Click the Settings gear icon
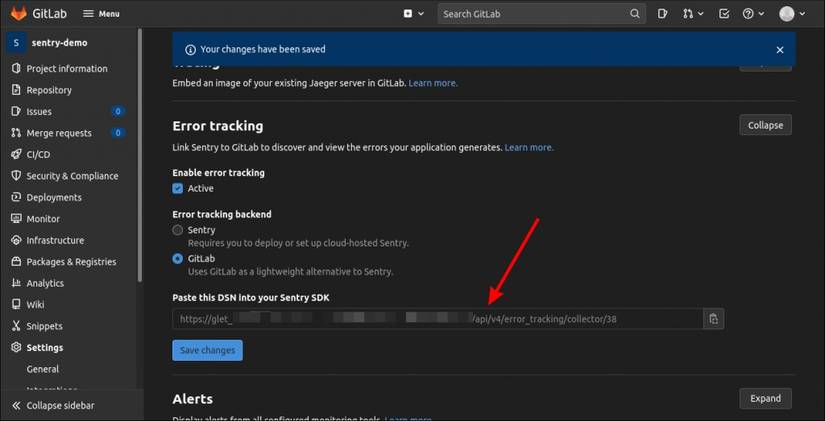The image size is (825, 421). (x=16, y=347)
